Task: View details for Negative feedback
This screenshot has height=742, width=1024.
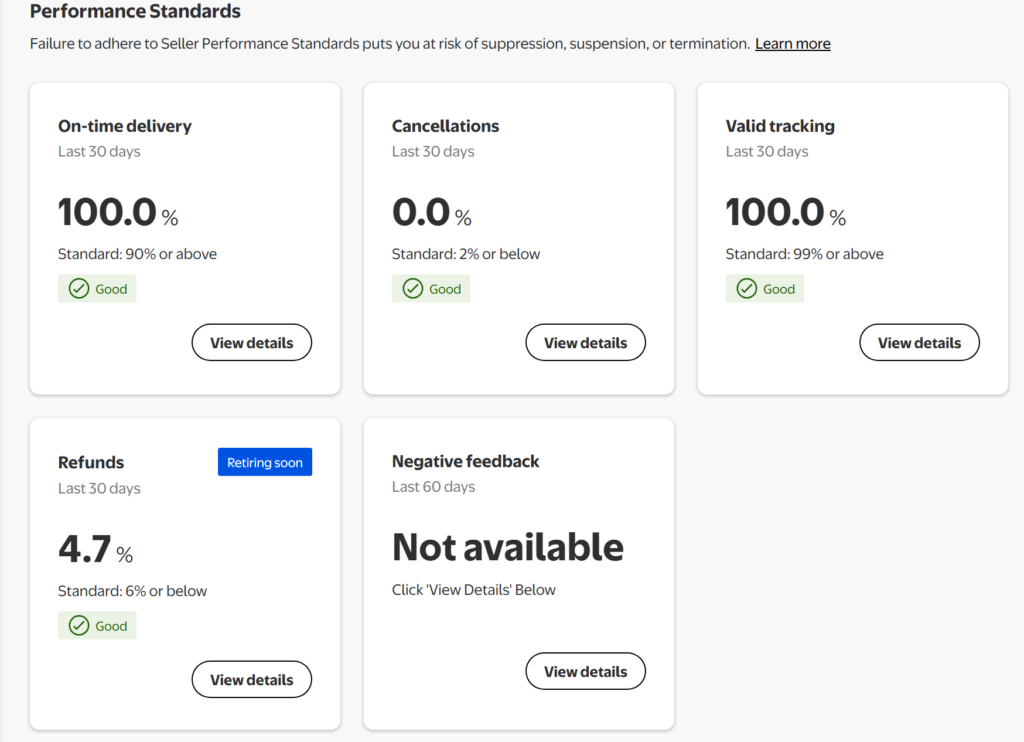Action: [585, 672]
